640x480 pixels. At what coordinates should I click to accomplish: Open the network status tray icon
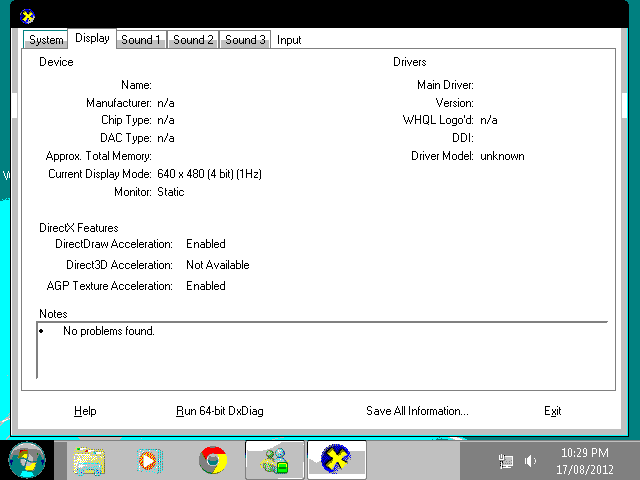coord(506,461)
